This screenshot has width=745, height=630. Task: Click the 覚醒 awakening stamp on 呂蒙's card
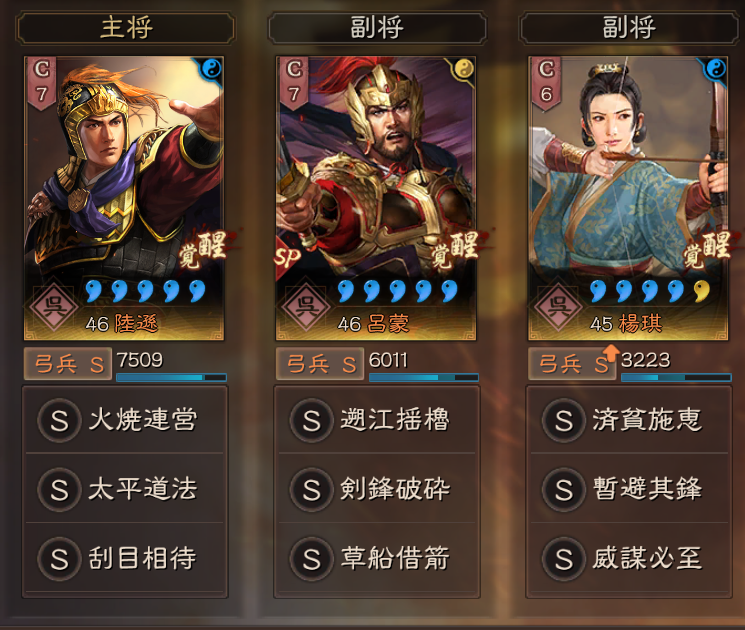coord(454,249)
